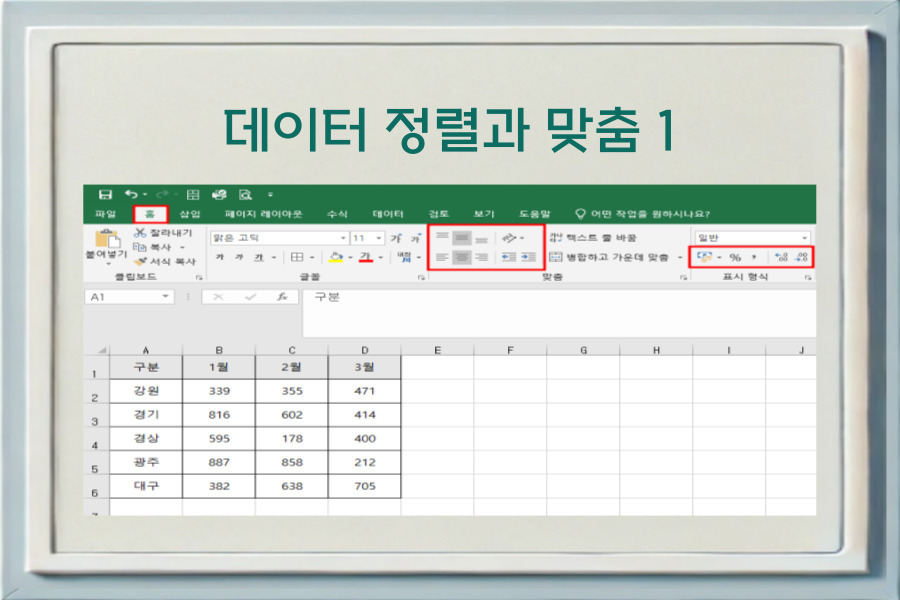Open the 도움말 tab
Image resolution: width=900 pixels, height=600 pixels.
coord(534,214)
